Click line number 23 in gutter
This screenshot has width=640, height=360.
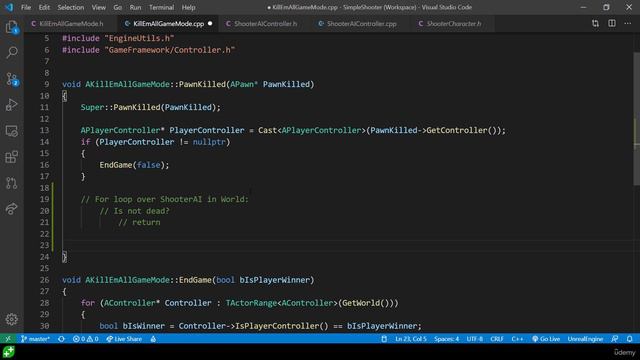(44, 245)
